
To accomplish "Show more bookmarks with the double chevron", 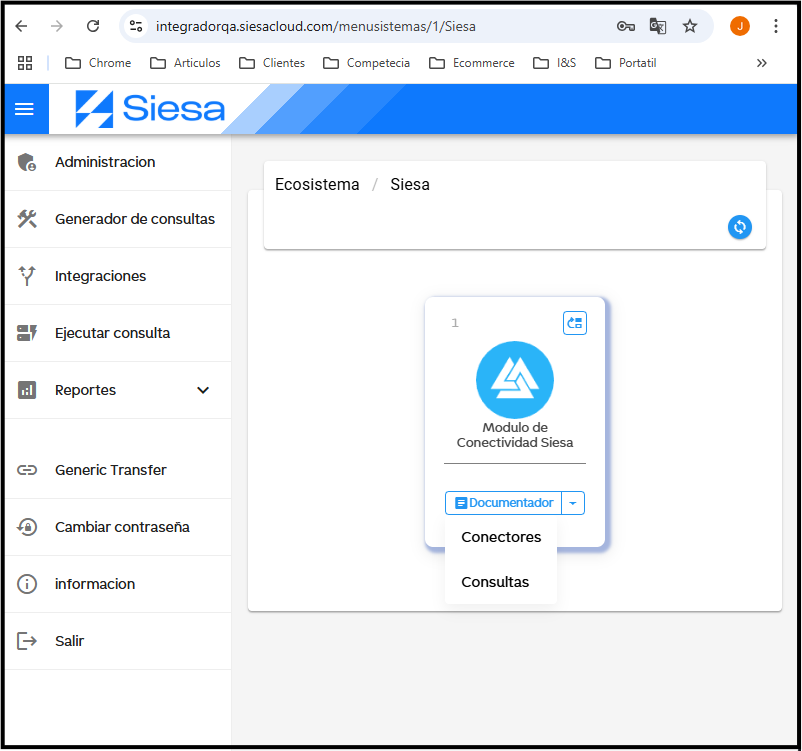I will [762, 63].
